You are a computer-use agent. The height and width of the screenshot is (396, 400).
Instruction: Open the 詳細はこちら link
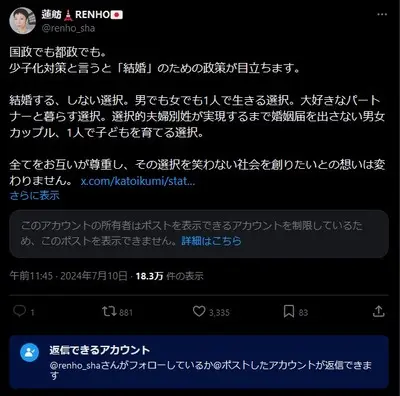point(211,241)
